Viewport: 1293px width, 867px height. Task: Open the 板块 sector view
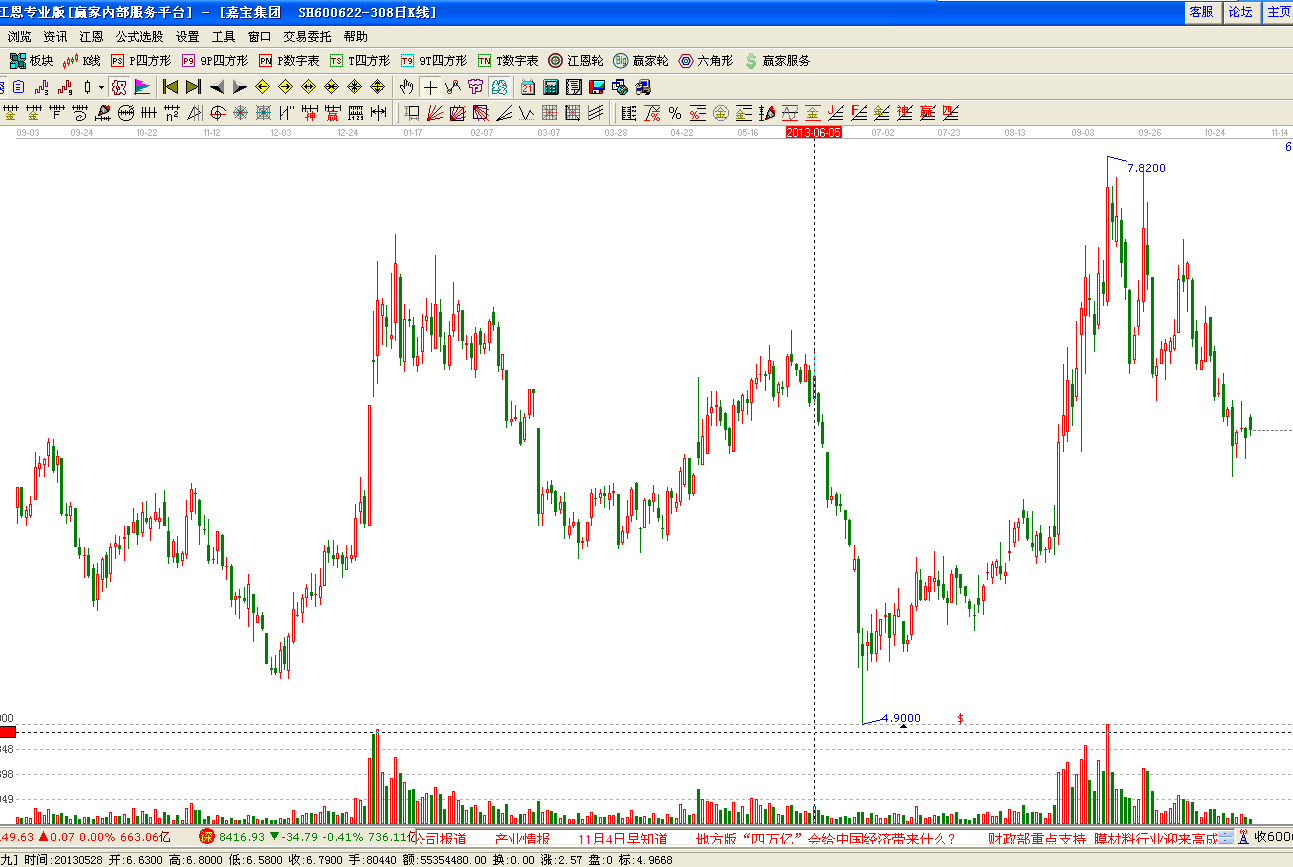tap(30, 61)
